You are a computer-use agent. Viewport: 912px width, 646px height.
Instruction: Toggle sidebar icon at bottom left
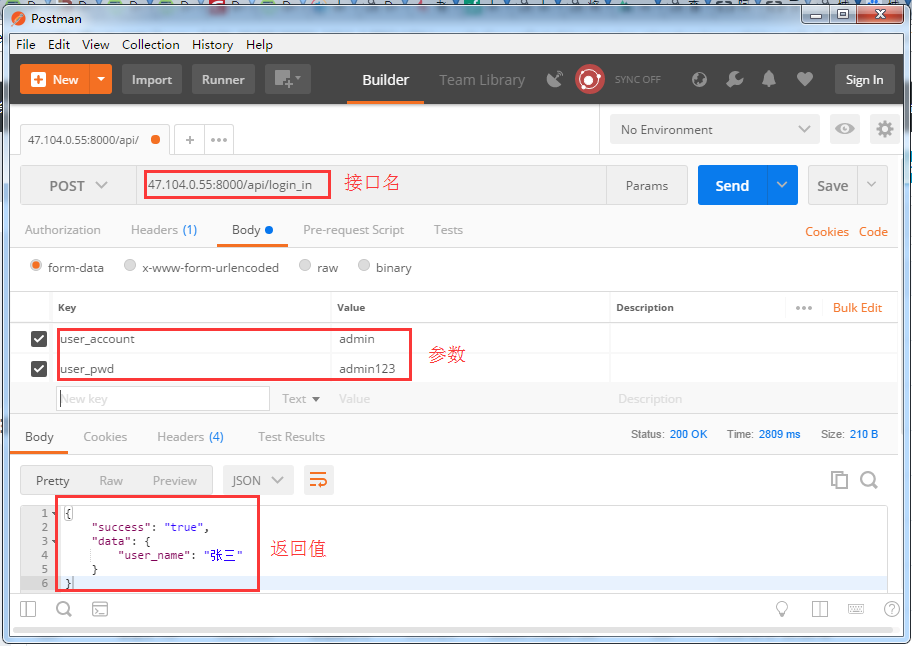[28, 609]
